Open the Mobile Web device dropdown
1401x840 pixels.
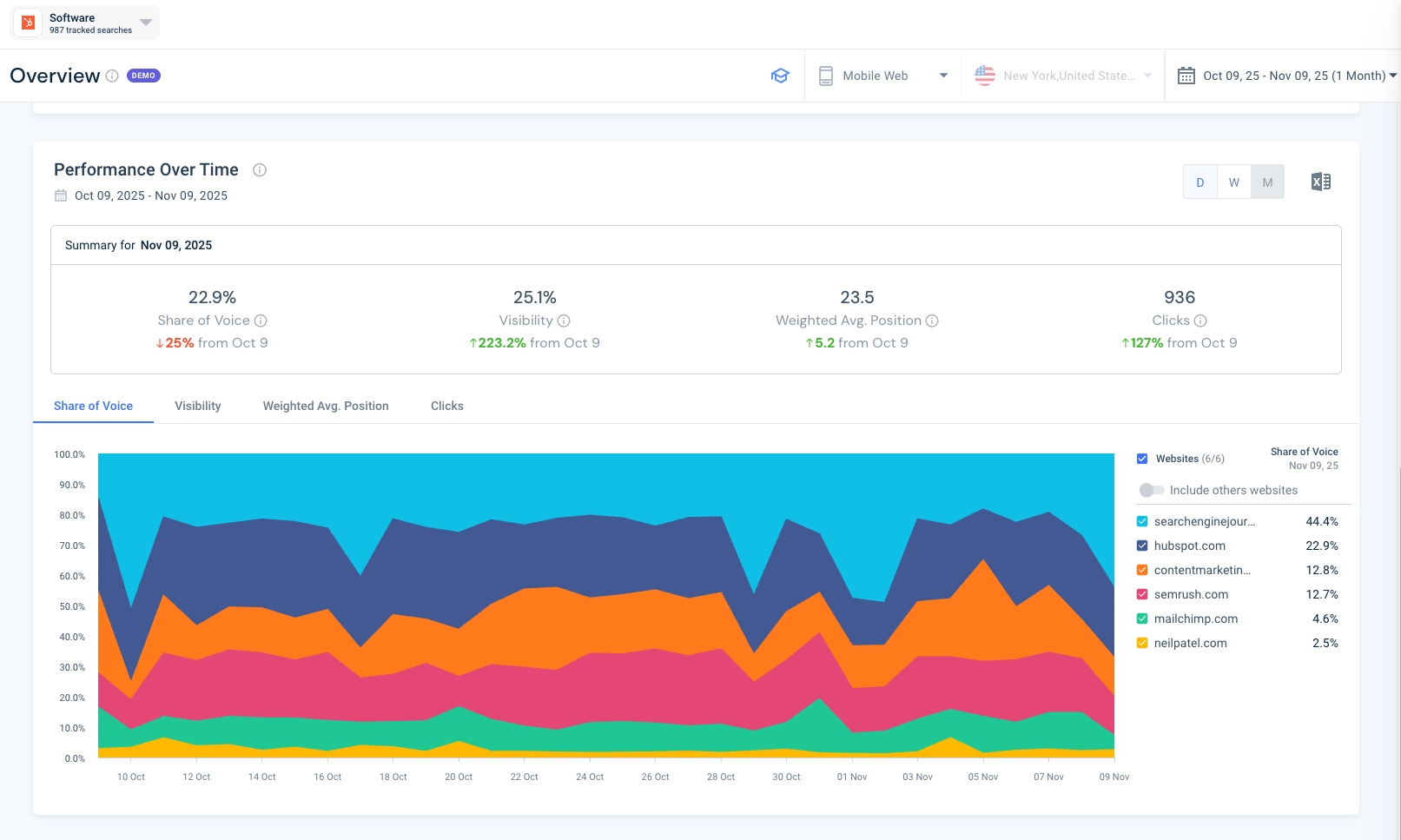point(882,76)
